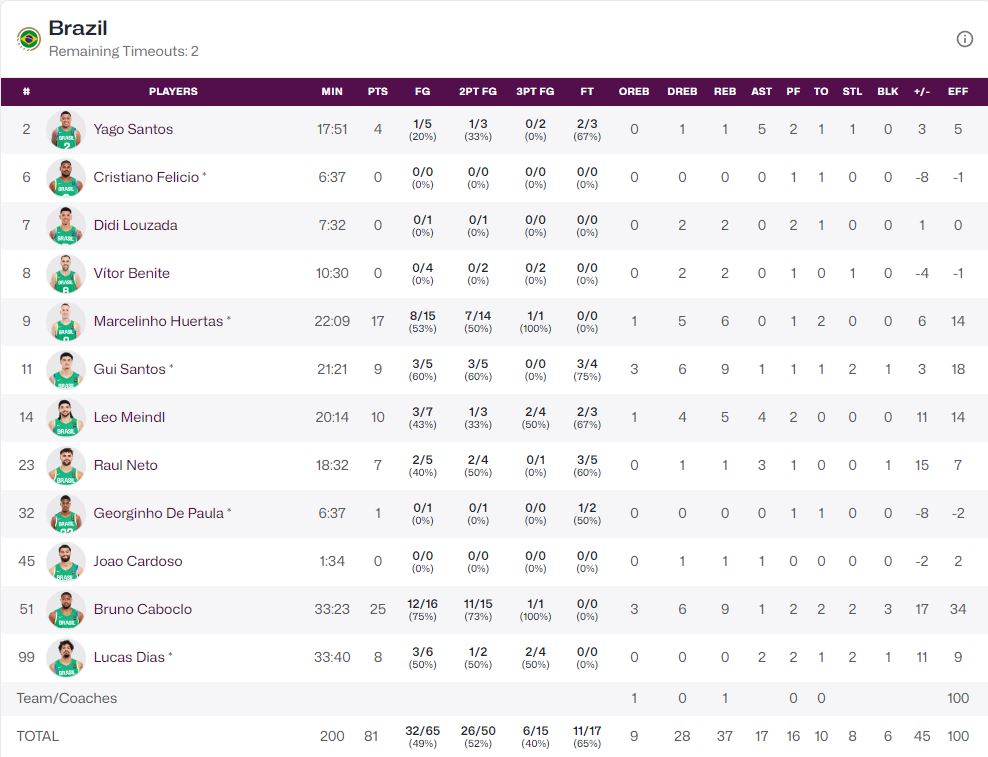Sort by MIN column header
The image size is (988, 757).
click(332, 91)
